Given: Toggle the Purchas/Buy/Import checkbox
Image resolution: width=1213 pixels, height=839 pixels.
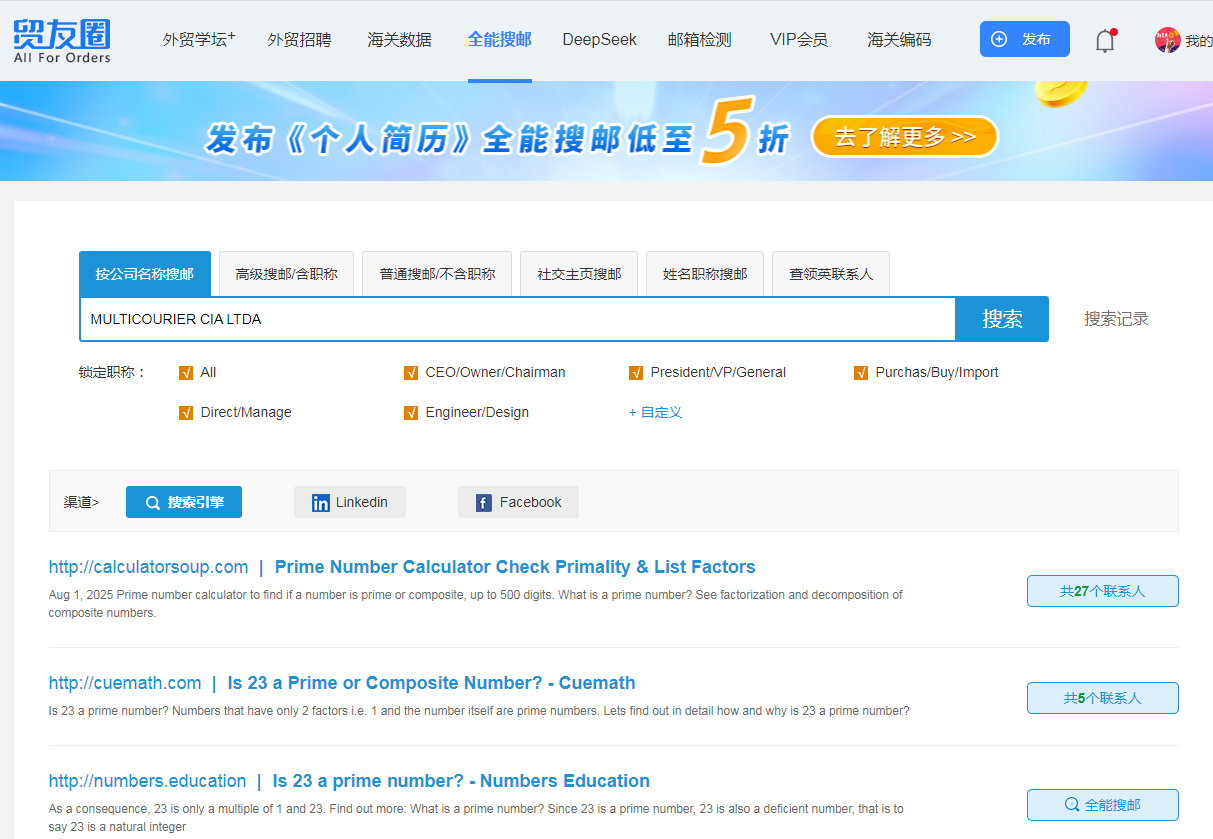Looking at the screenshot, I should [861, 373].
